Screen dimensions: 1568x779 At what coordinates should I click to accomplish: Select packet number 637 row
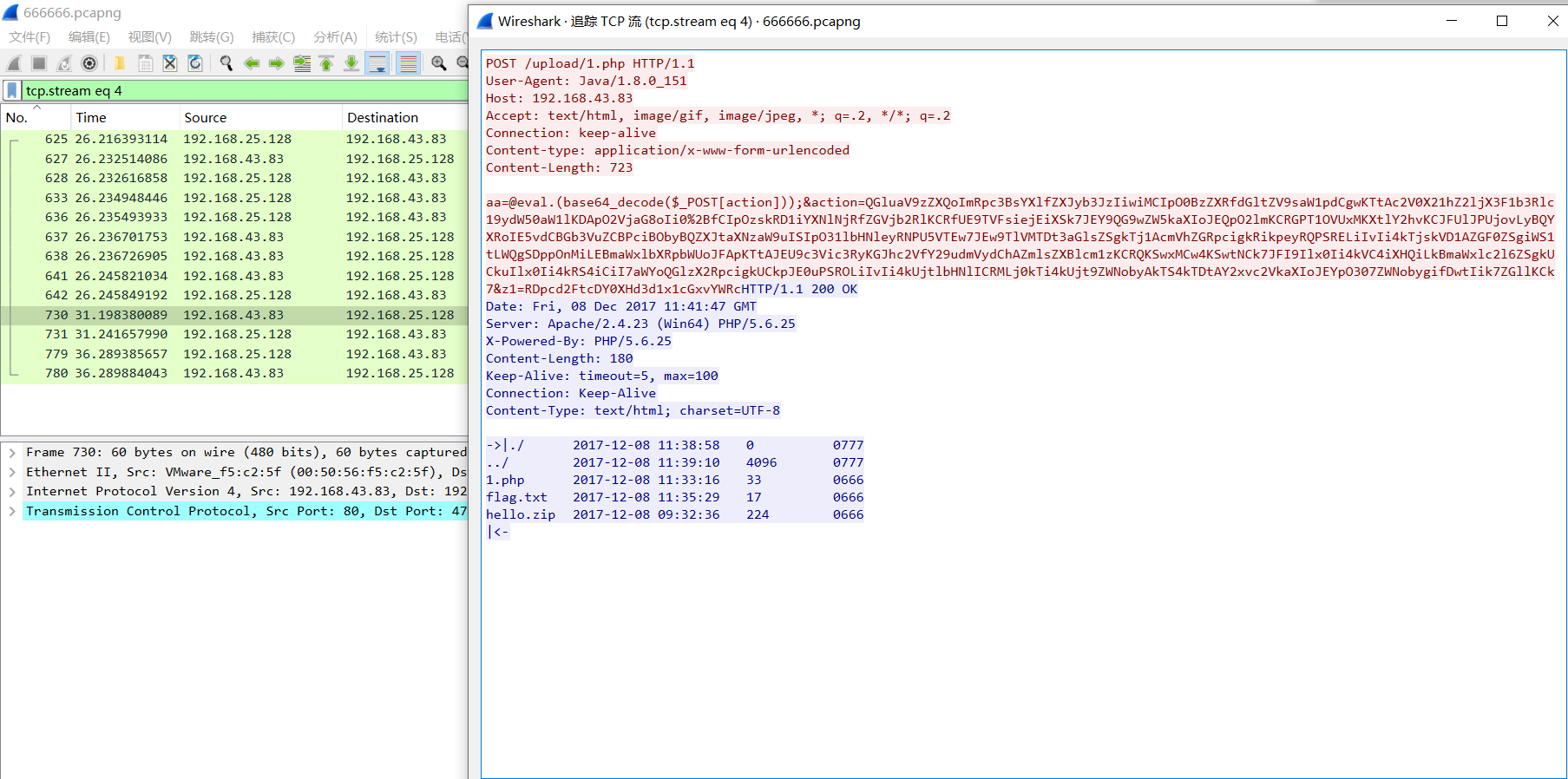234,237
